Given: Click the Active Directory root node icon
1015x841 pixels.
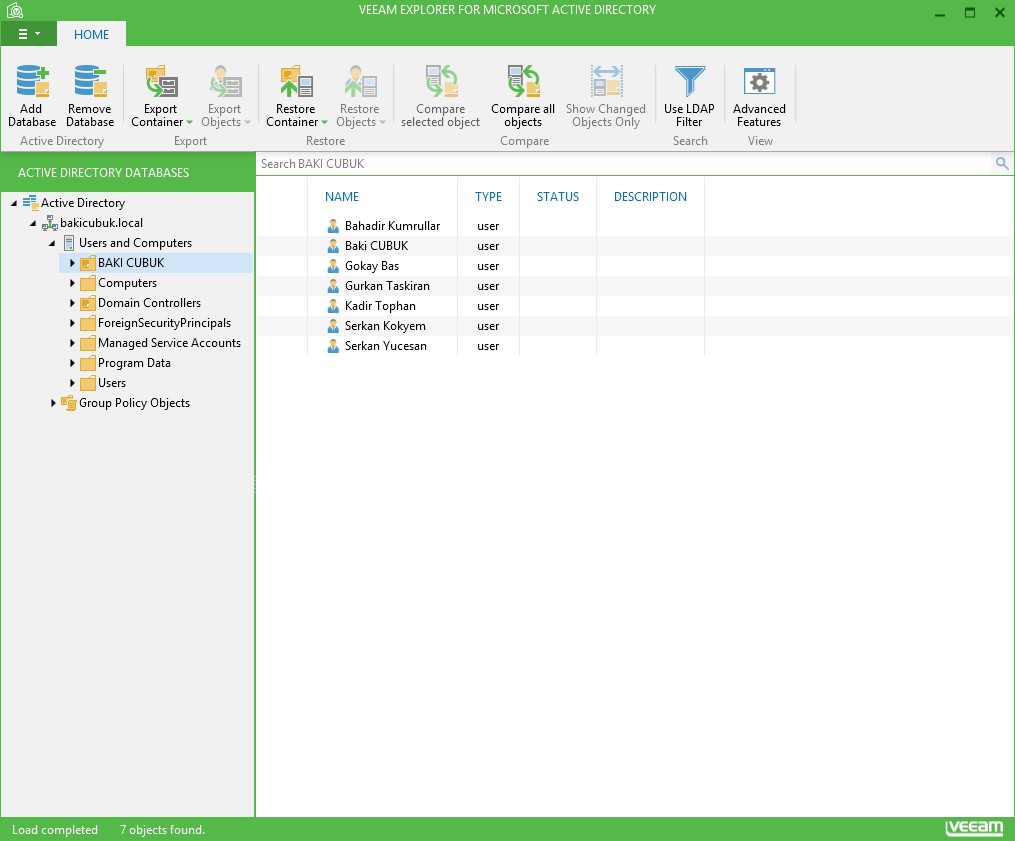Looking at the screenshot, I should click(x=30, y=203).
